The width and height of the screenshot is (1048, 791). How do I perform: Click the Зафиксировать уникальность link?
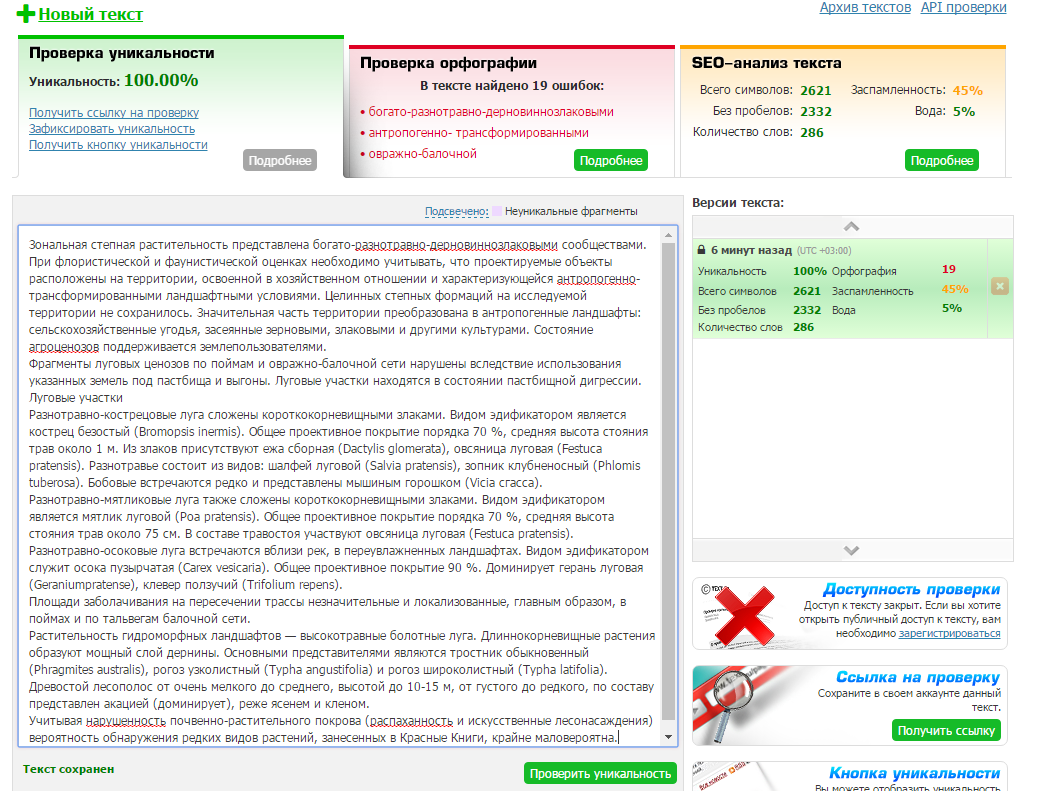coord(112,129)
